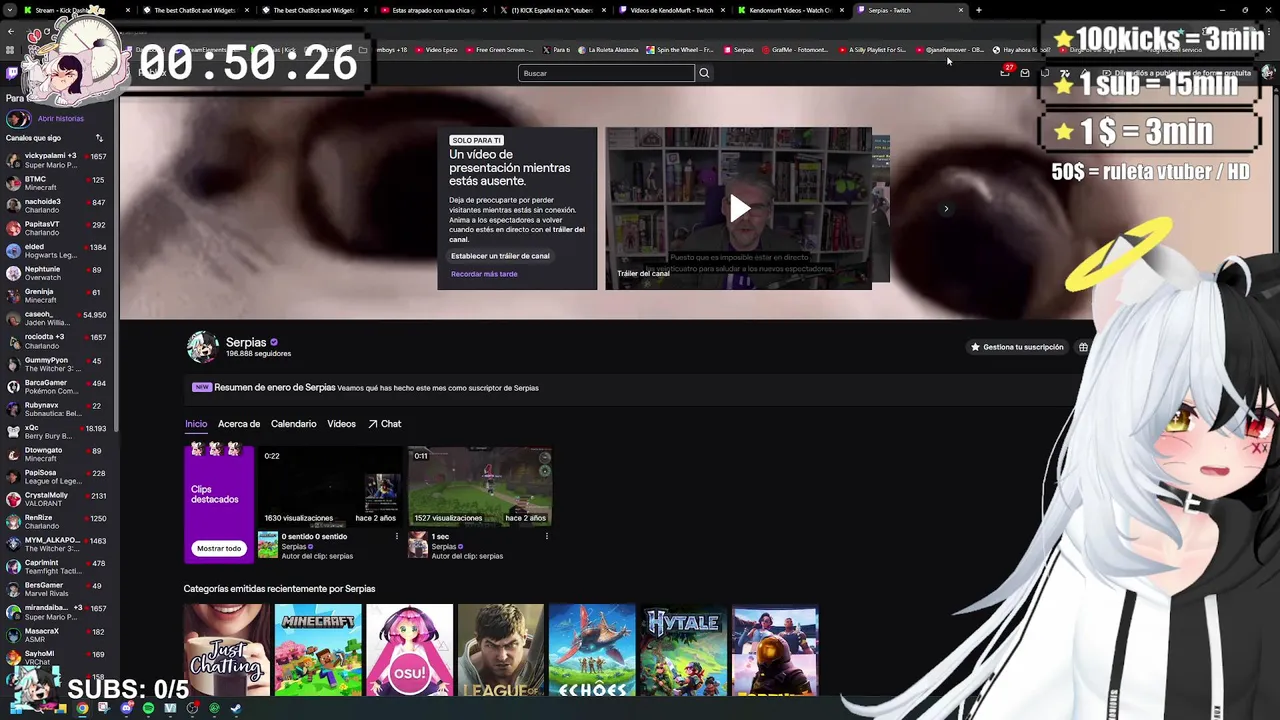Open League of Legends category cover
The height and width of the screenshot is (720, 1280).
click(501, 650)
